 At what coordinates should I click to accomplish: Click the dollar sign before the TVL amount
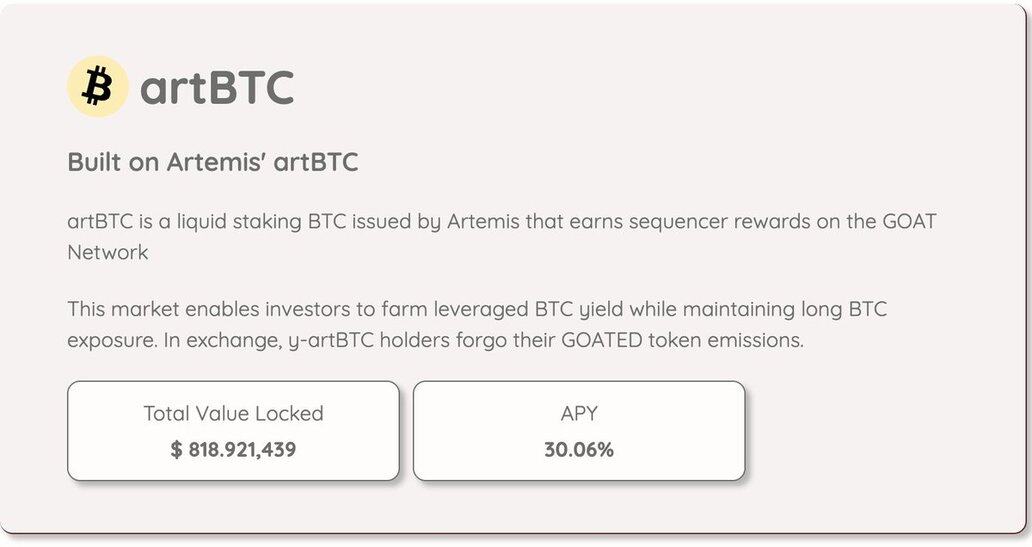pos(176,450)
